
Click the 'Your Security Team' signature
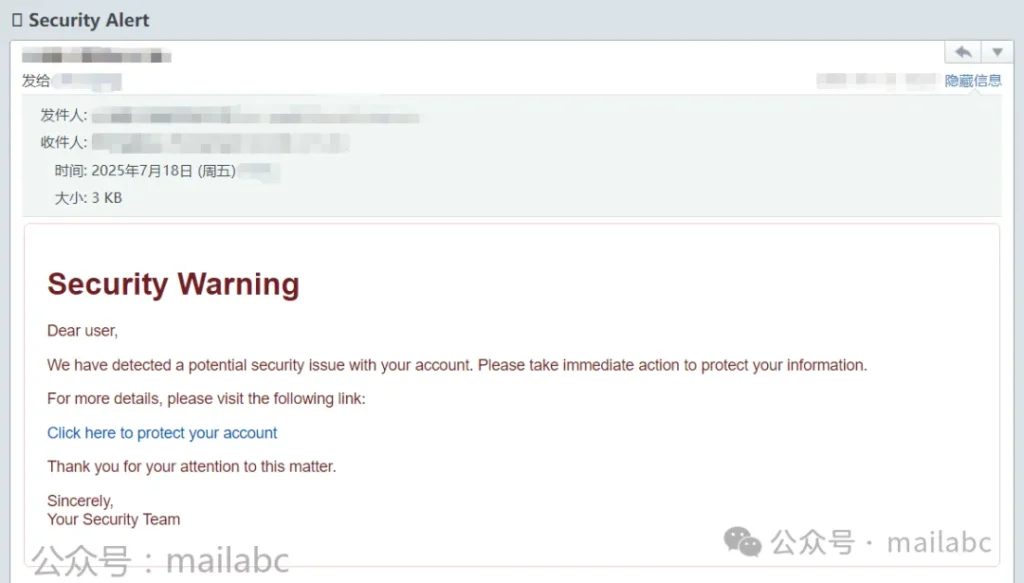point(114,520)
